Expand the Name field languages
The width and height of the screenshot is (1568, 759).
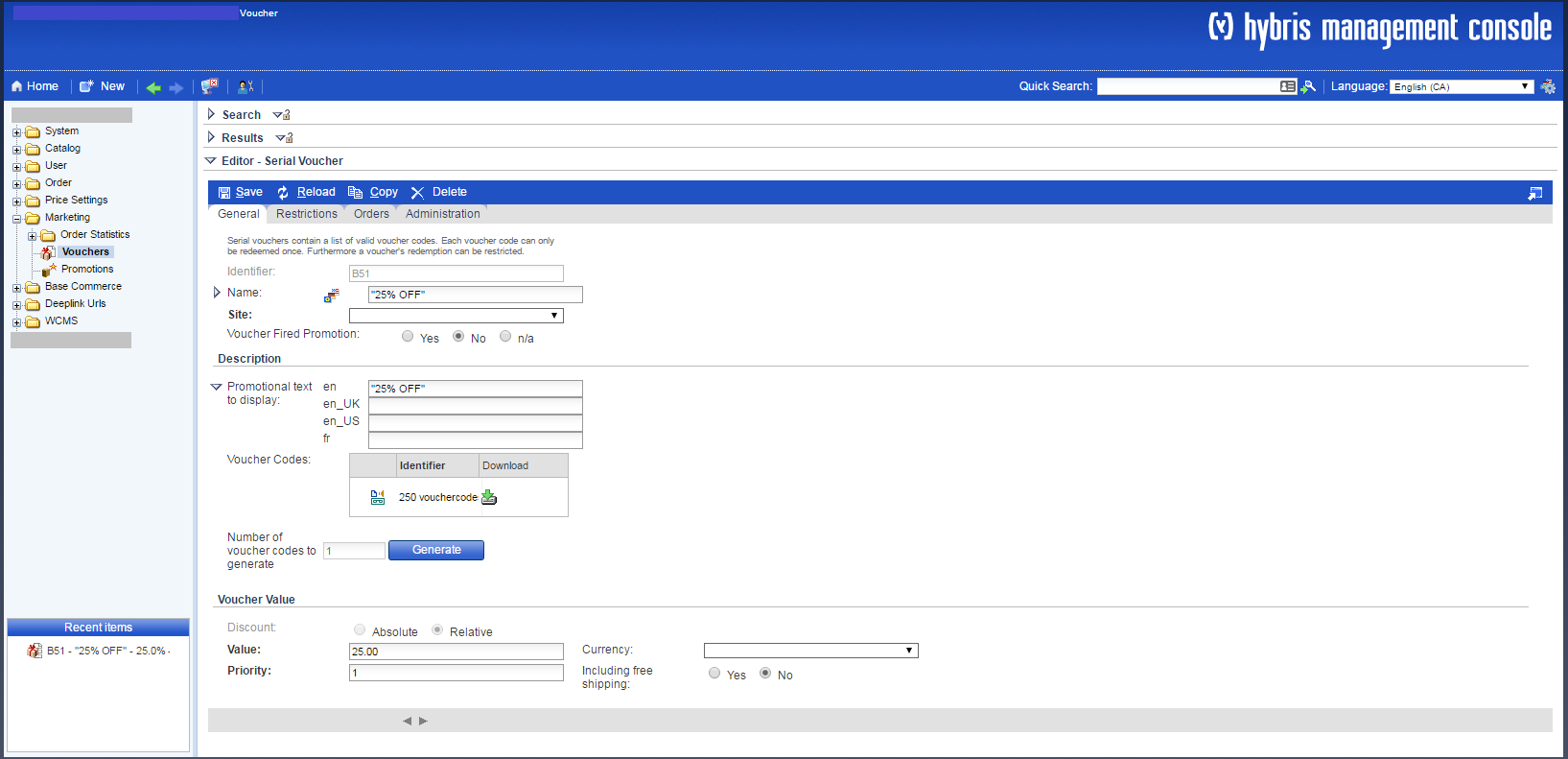[x=217, y=293]
